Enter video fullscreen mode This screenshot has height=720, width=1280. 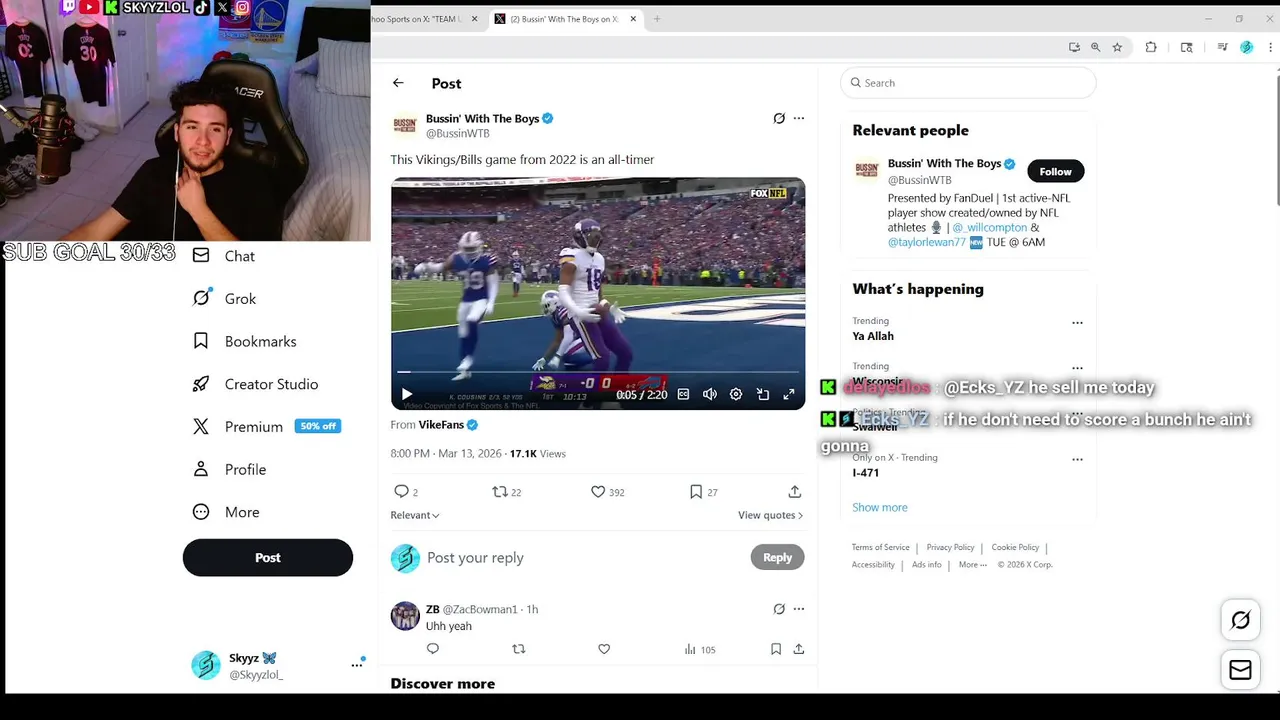tap(789, 395)
